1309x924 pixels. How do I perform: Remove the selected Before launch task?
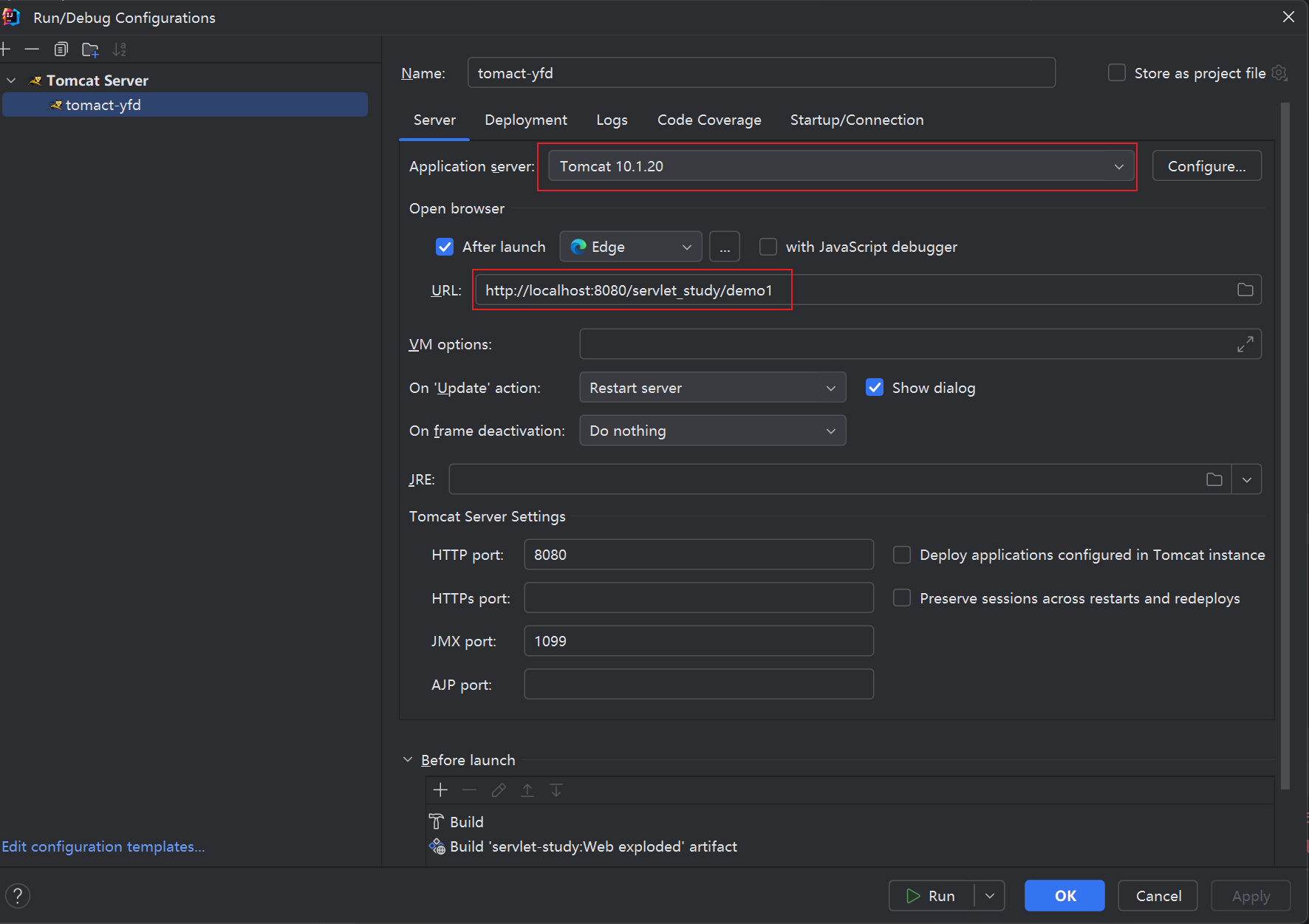469,790
